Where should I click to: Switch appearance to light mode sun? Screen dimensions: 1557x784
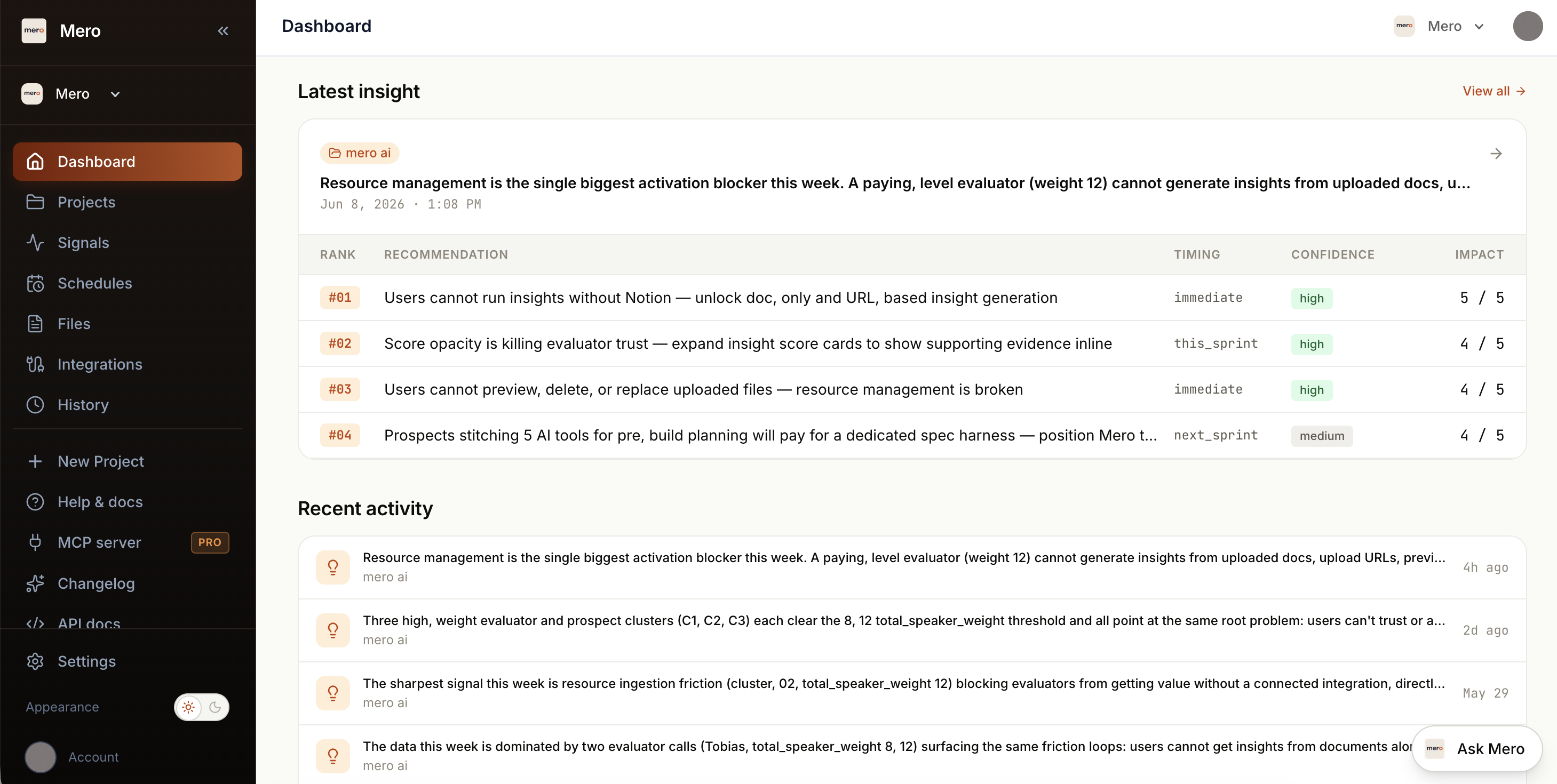(x=188, y=707)
